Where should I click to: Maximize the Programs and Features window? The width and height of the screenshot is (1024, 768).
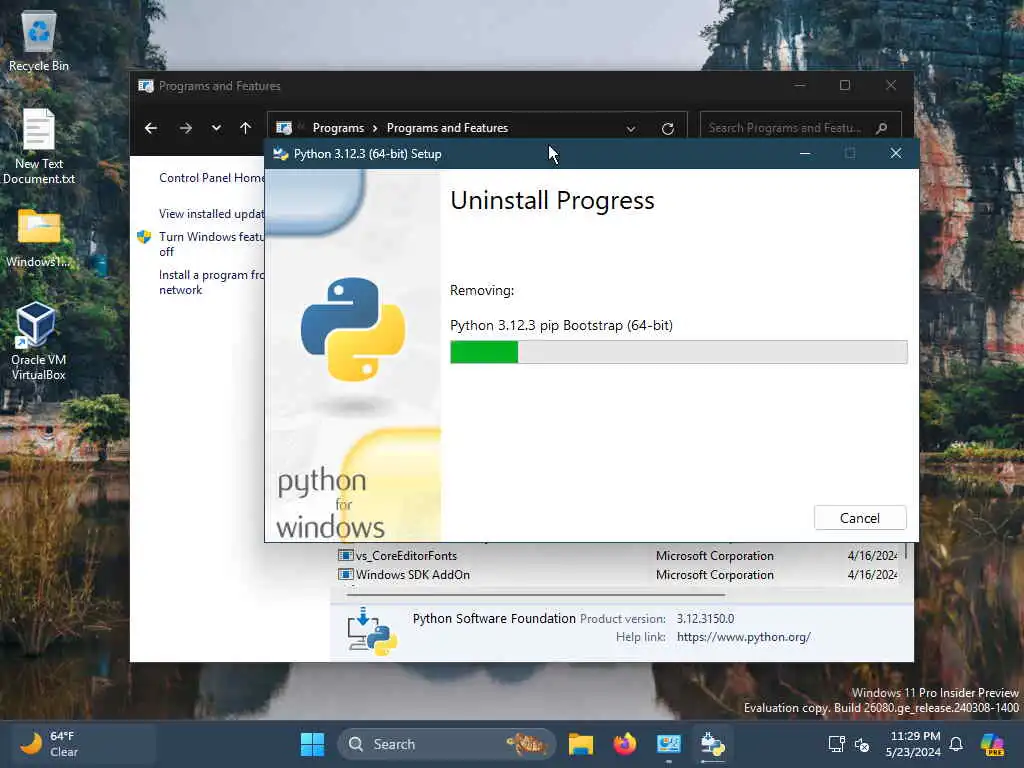pos(845,86)
